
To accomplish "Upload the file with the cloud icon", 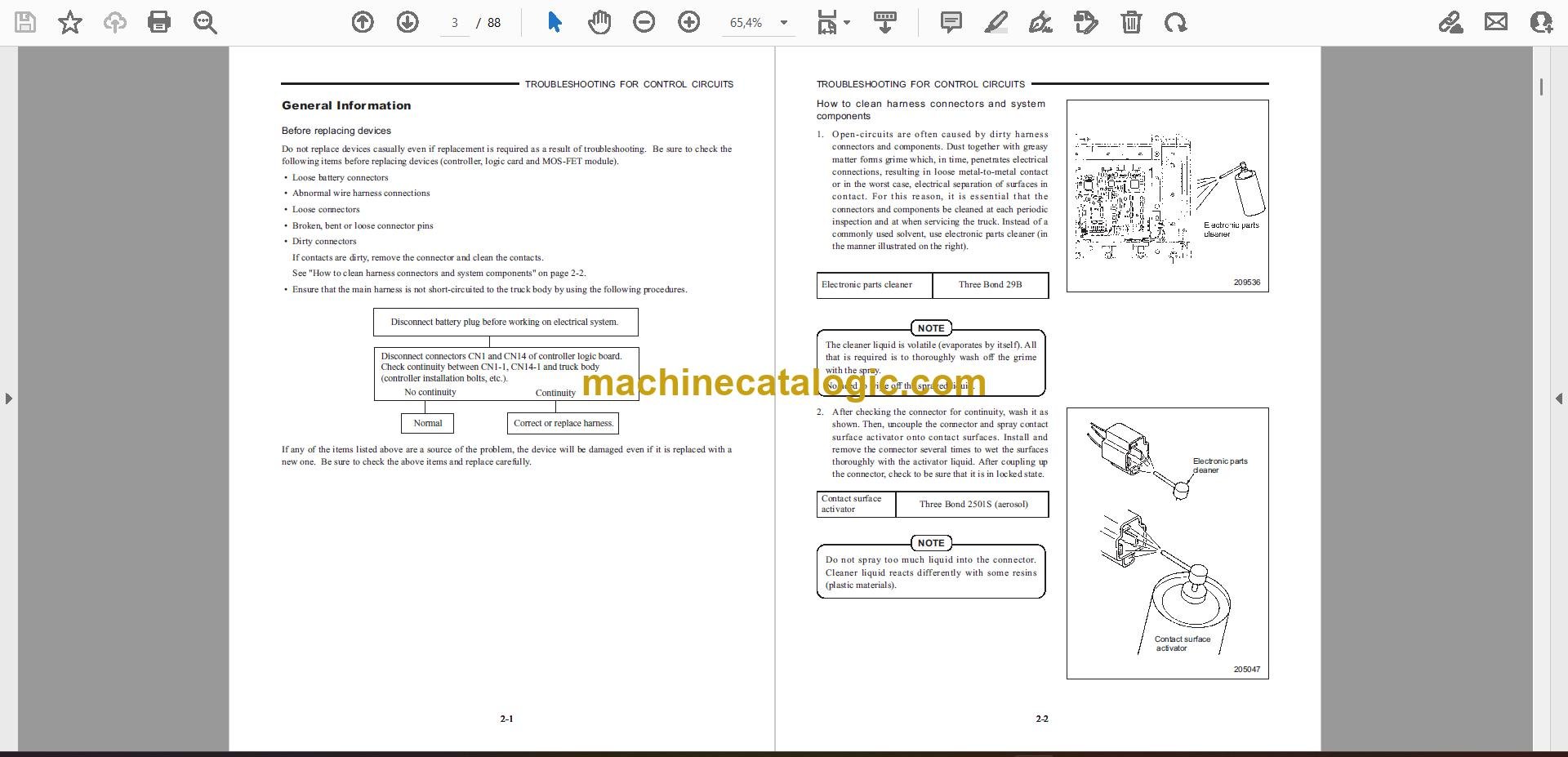I will [114, 22].
